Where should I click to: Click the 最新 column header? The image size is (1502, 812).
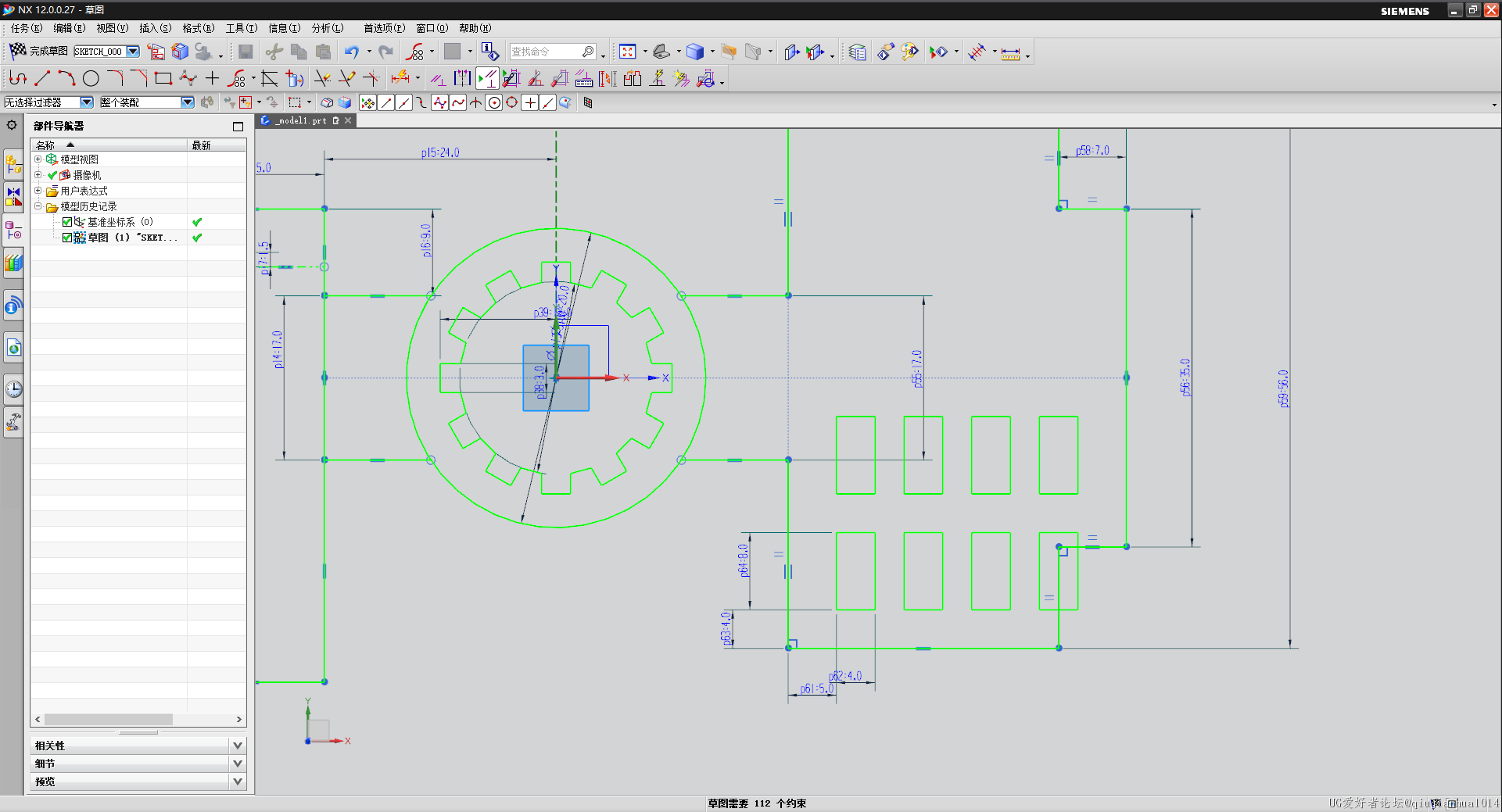coord(217,145)
